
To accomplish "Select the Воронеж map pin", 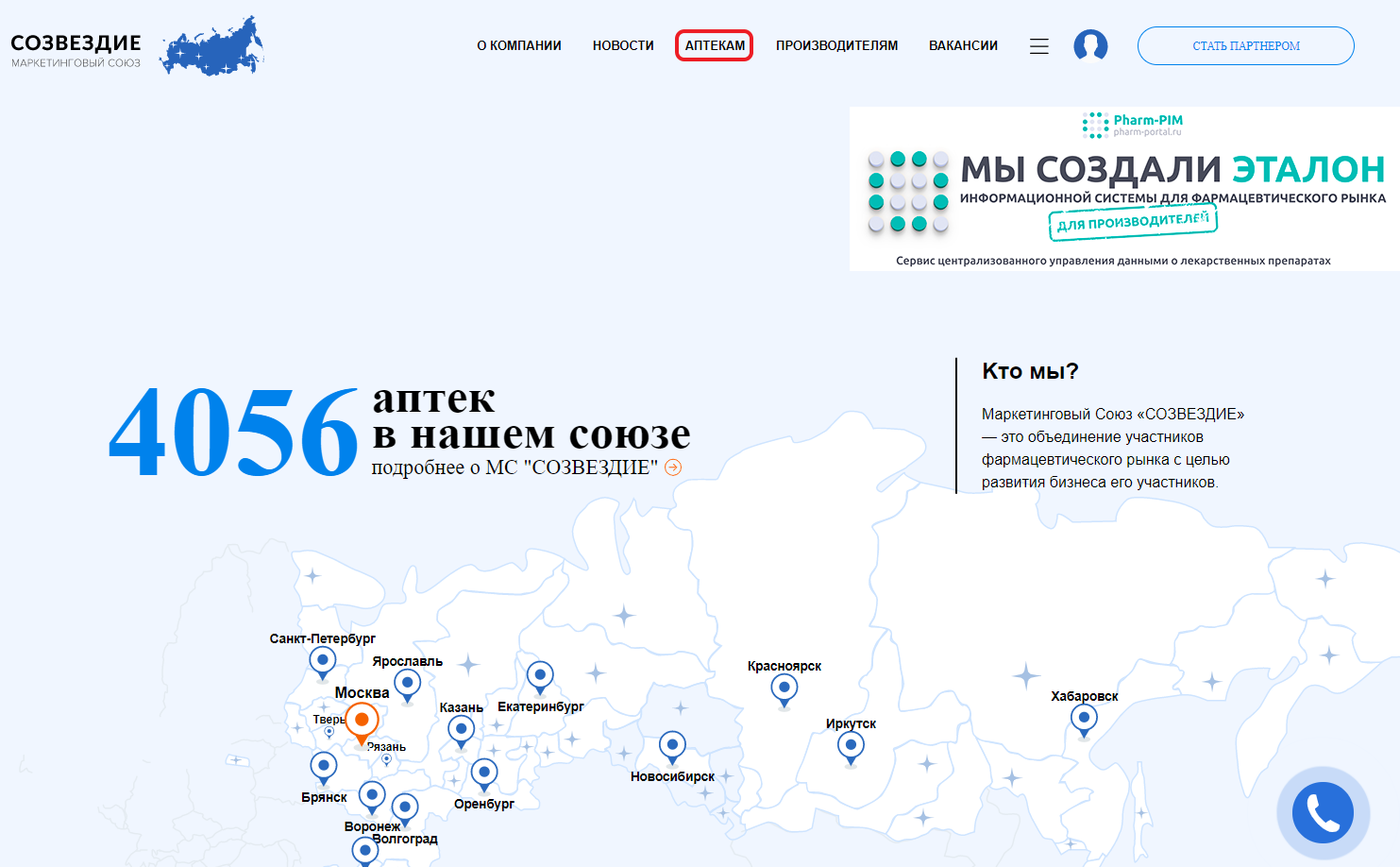I will coord(372,798).
